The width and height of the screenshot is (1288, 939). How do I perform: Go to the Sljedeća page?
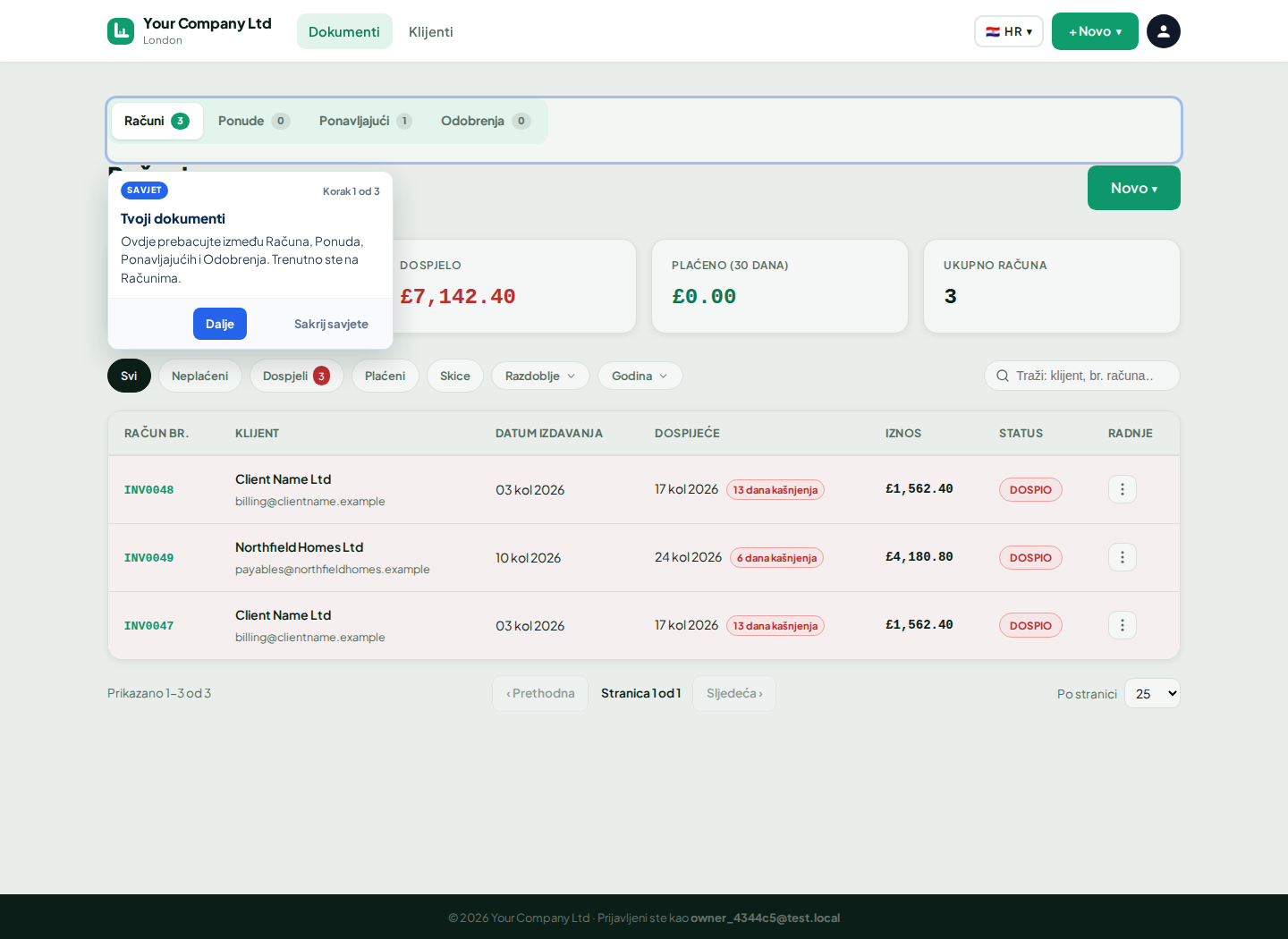coord(734,693)
